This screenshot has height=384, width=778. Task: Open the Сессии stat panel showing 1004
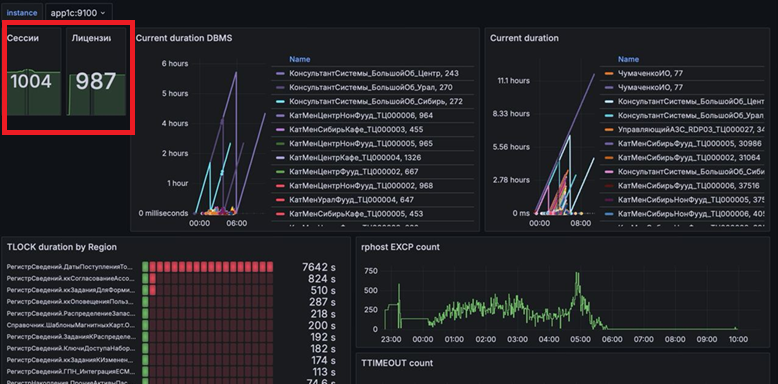34,71
